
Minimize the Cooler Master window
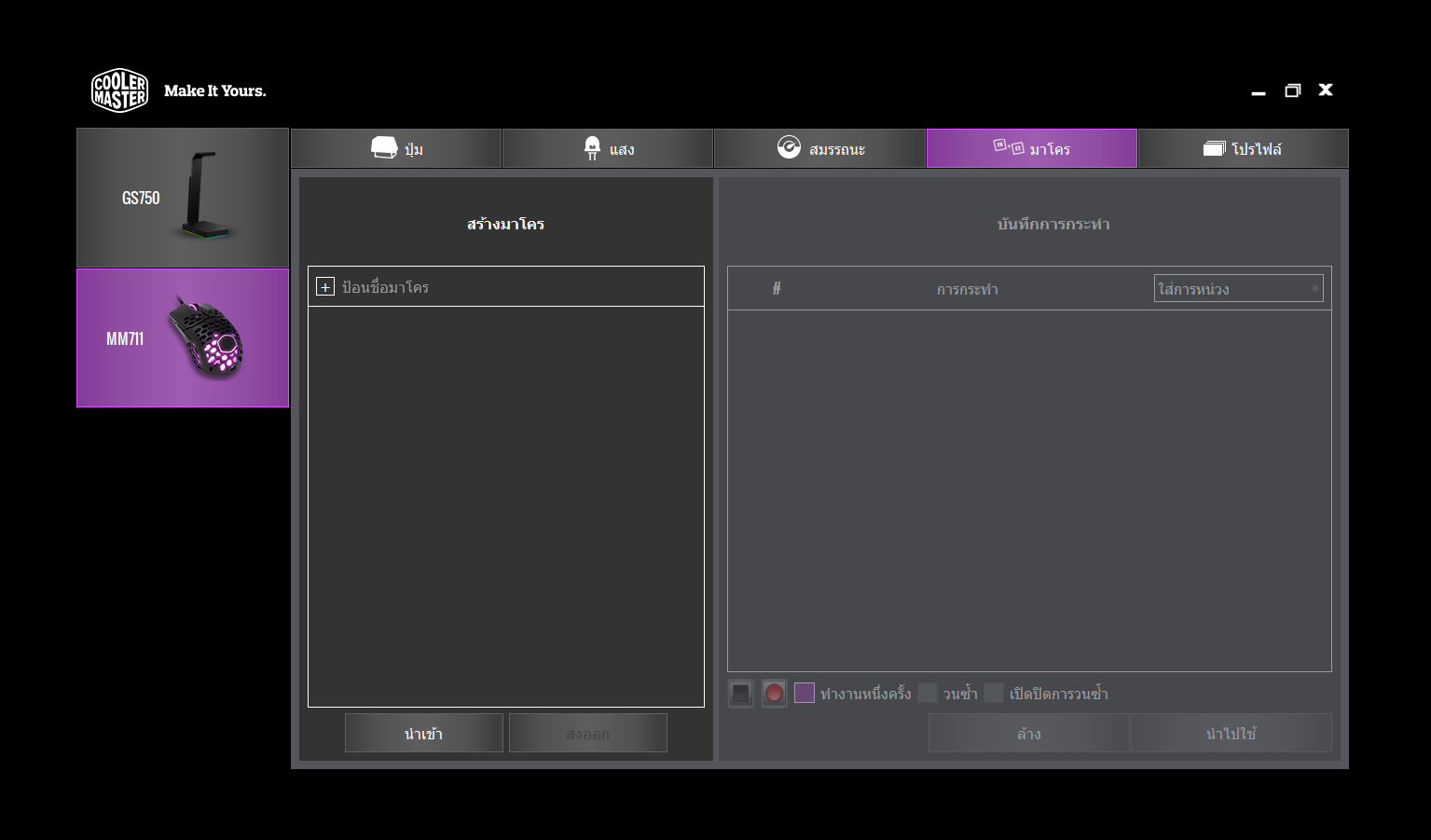click(x=1259, y=91)
